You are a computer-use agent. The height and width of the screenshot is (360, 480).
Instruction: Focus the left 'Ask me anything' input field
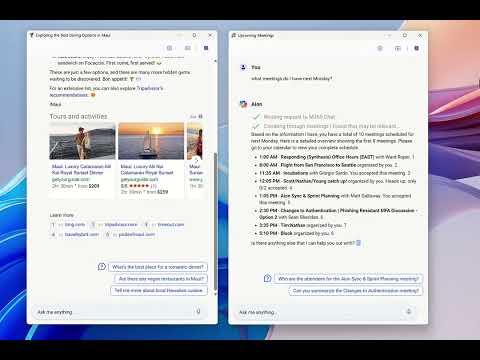click(x=113, y=312)
